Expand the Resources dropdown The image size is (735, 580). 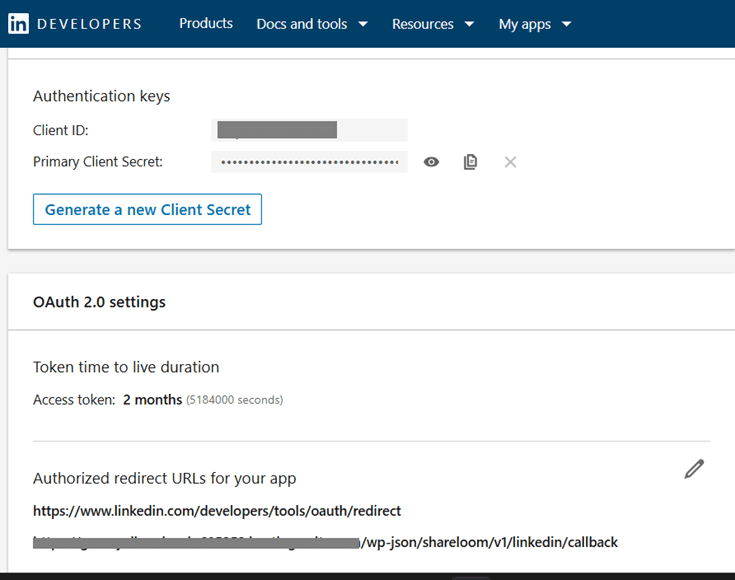433,24
